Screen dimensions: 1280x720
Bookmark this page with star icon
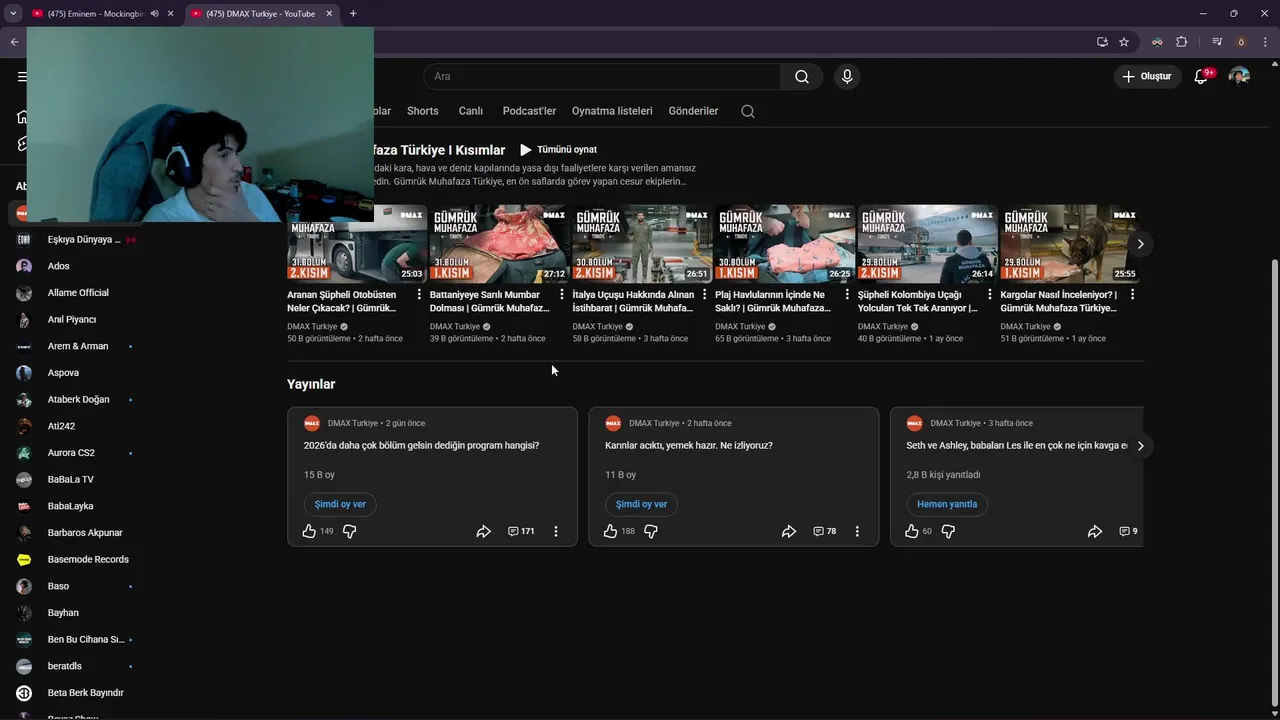1124,42
